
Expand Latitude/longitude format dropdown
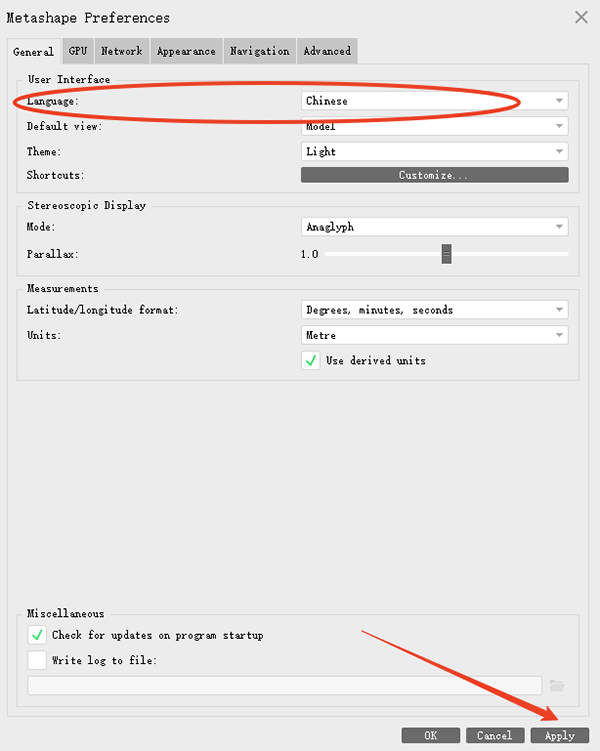434,310
